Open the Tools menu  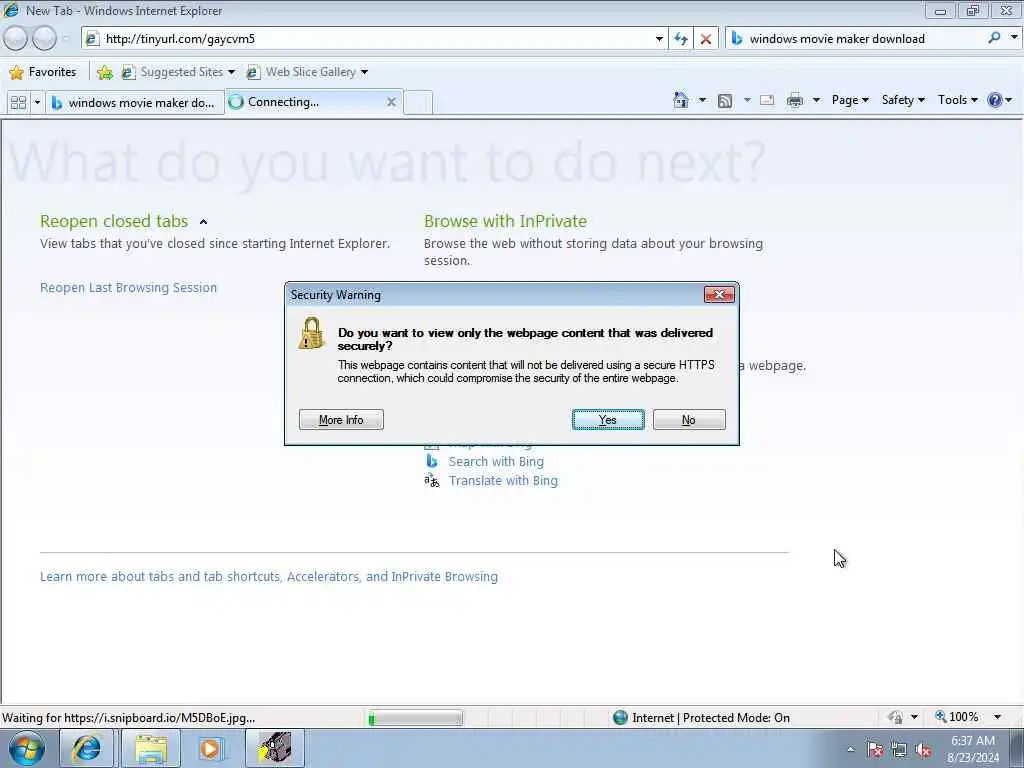pyautogui.click(x=957, y=100)
